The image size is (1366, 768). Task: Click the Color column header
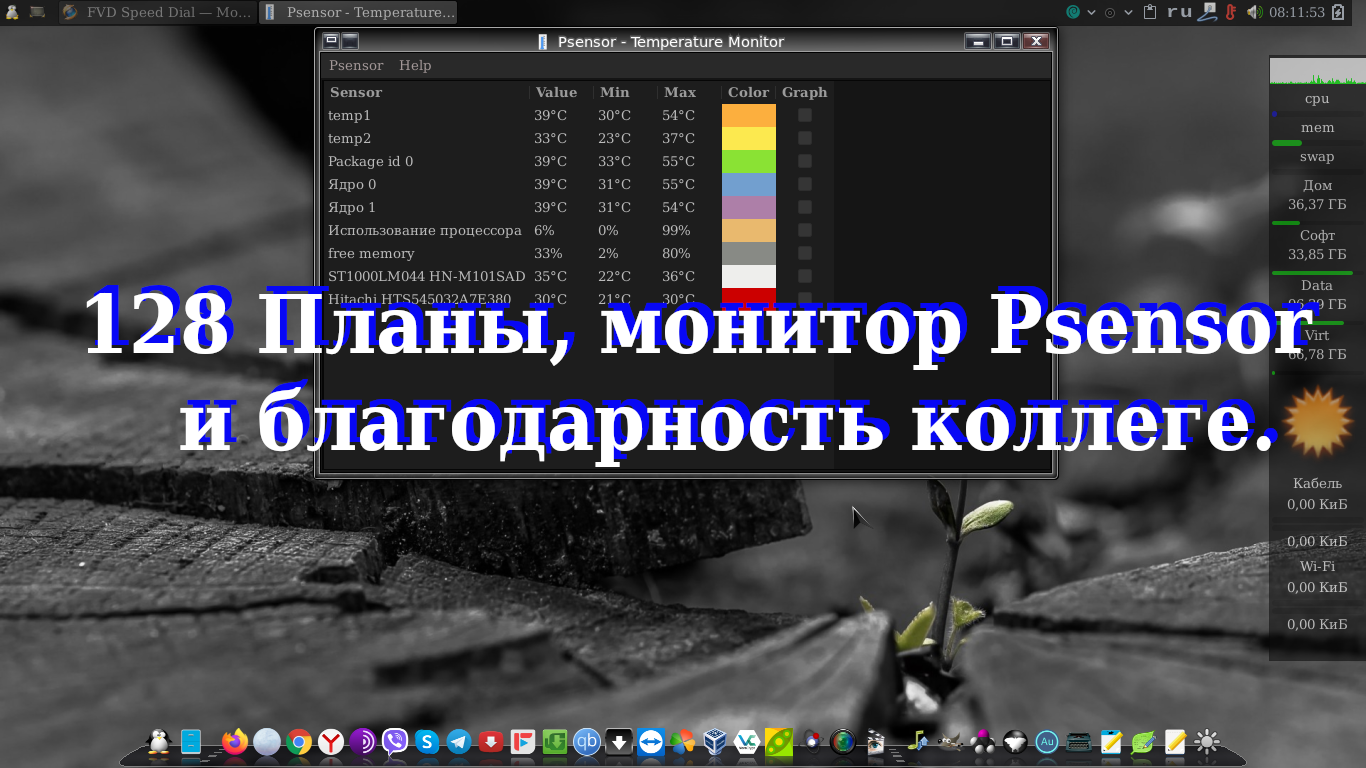point(749,92)
